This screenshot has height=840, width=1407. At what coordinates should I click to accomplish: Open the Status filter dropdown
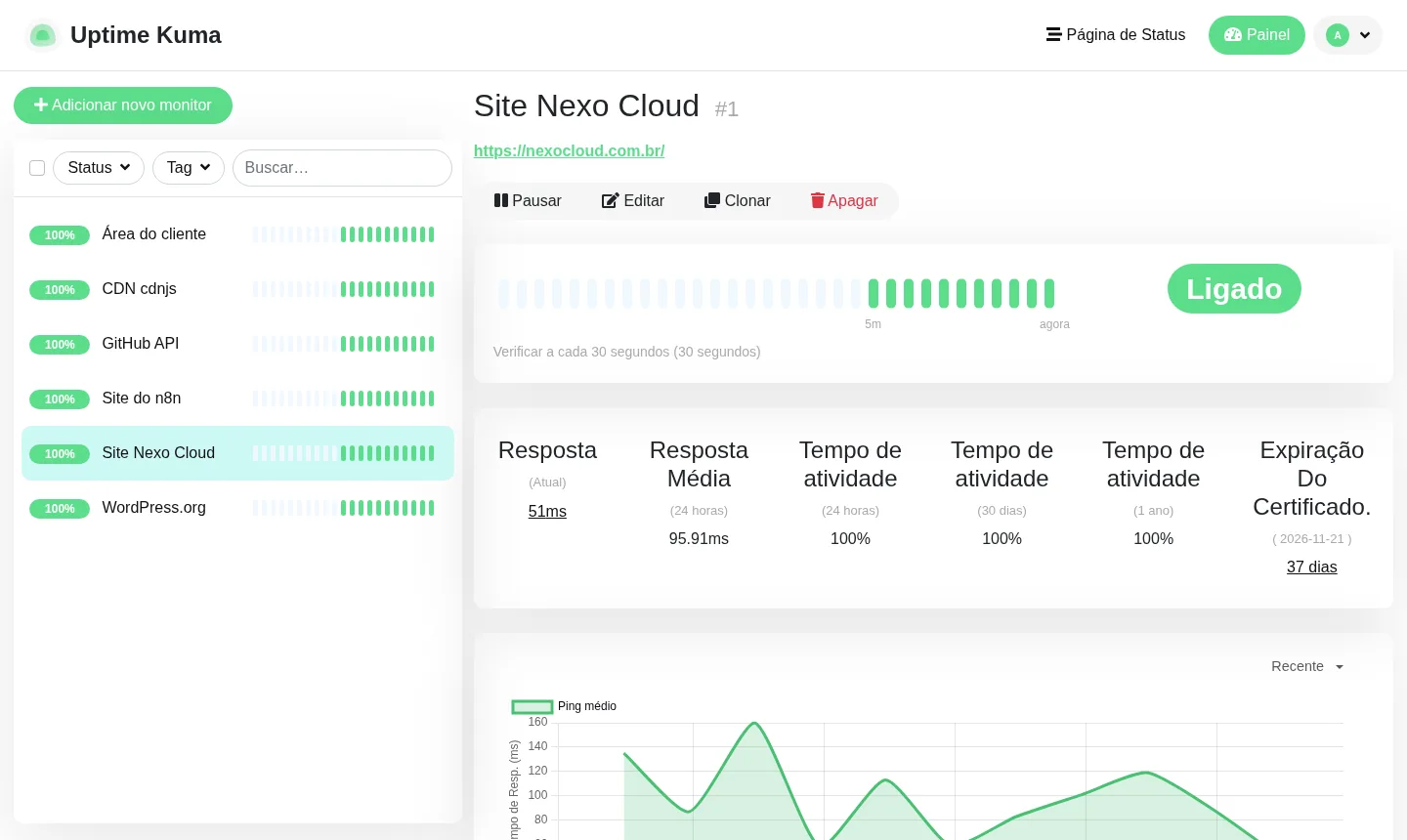click(99, 168)
